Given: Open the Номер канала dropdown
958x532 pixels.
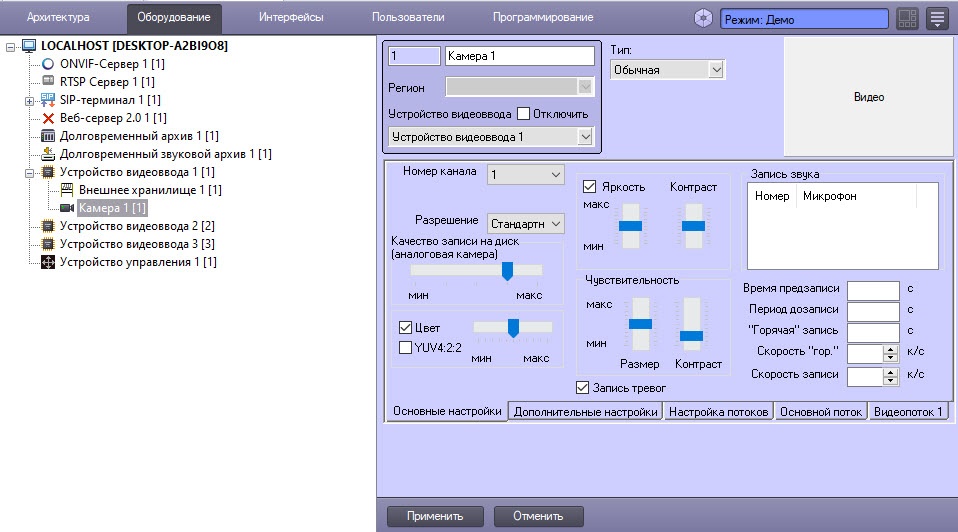Looking at the screenshot, I should point(525,175).
